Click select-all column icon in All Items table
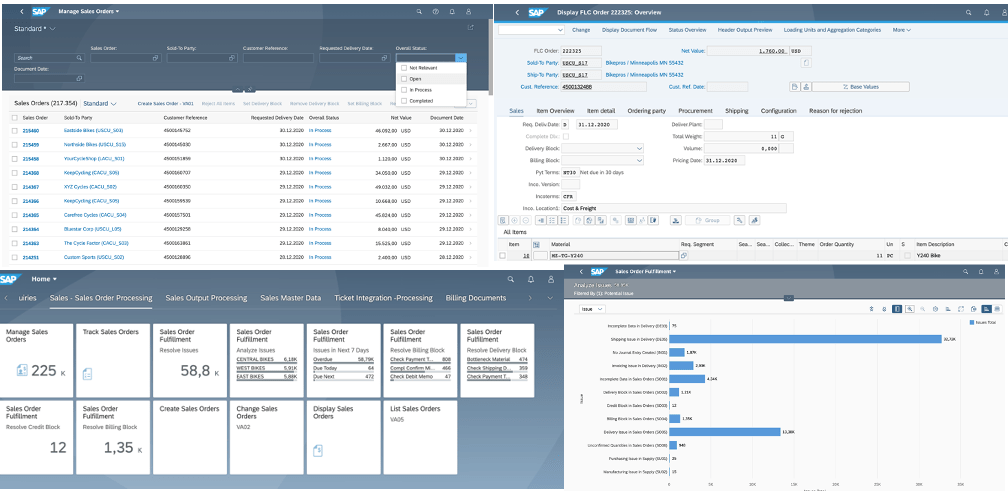The image size is (1008, 491). point(536,244)
